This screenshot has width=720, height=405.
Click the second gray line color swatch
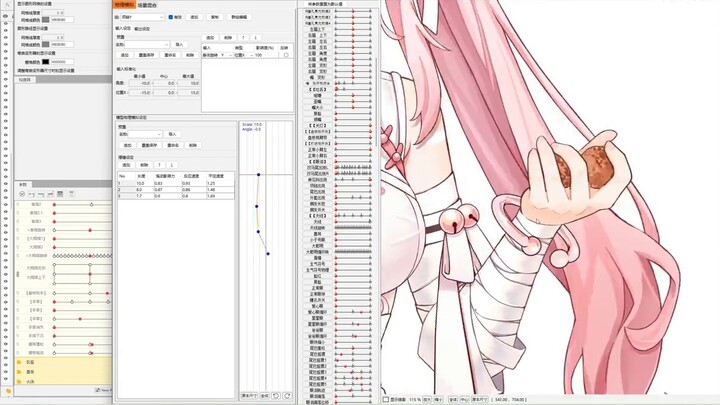[45, 45]
